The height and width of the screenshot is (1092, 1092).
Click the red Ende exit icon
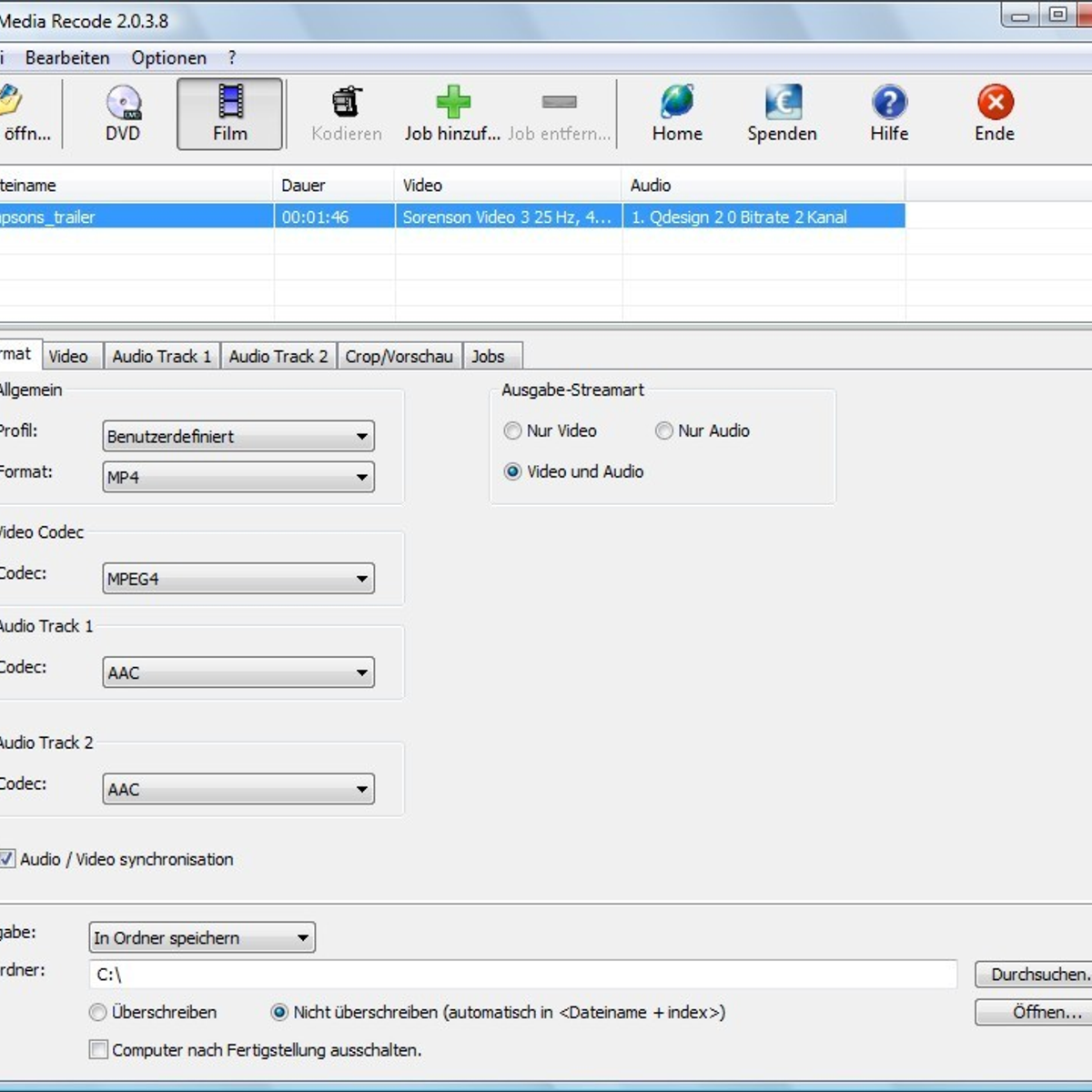tap(995, 102)
